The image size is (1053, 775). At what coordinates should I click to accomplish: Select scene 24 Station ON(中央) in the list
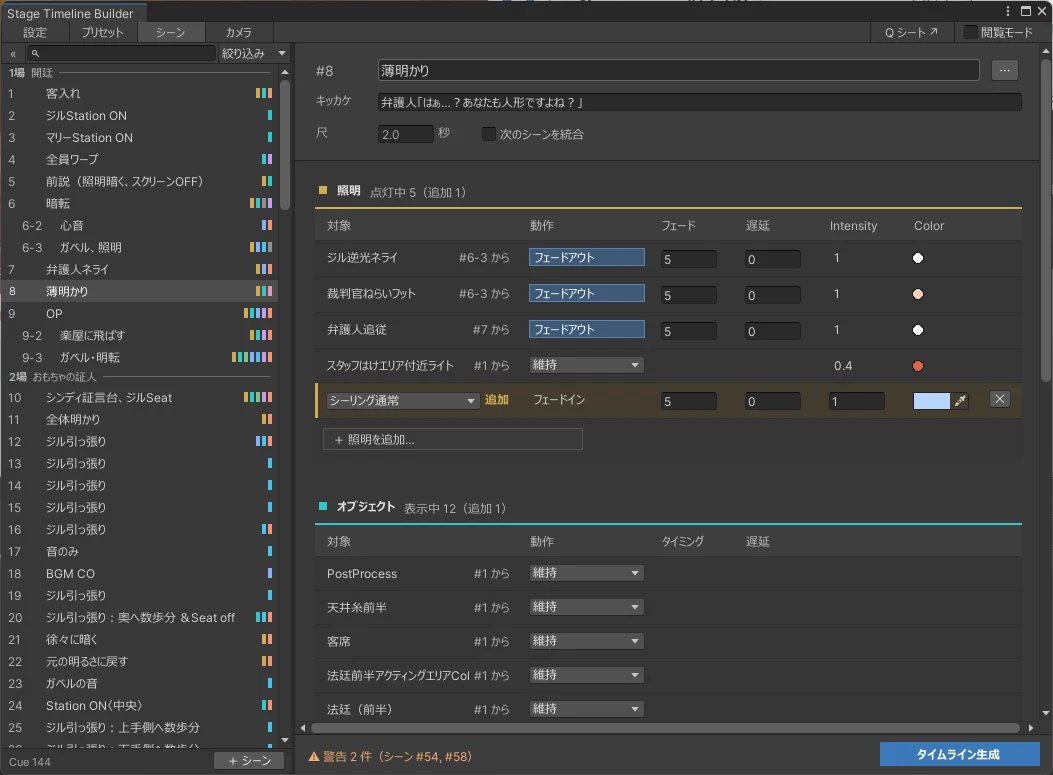coord(140,705)
